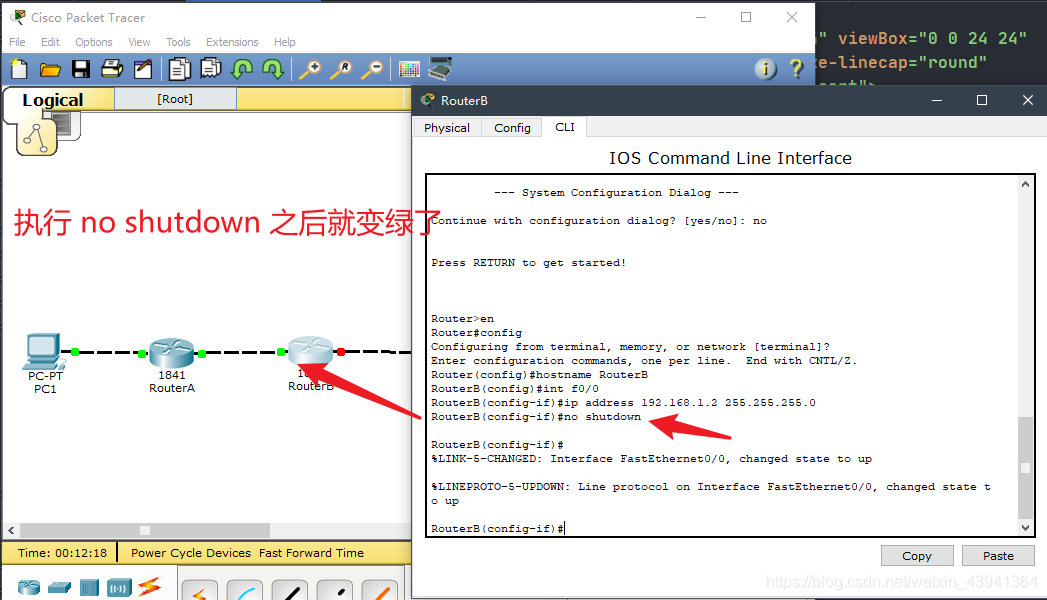
Task: Create a new Packet Tracer file
Action: click(19, 69)
